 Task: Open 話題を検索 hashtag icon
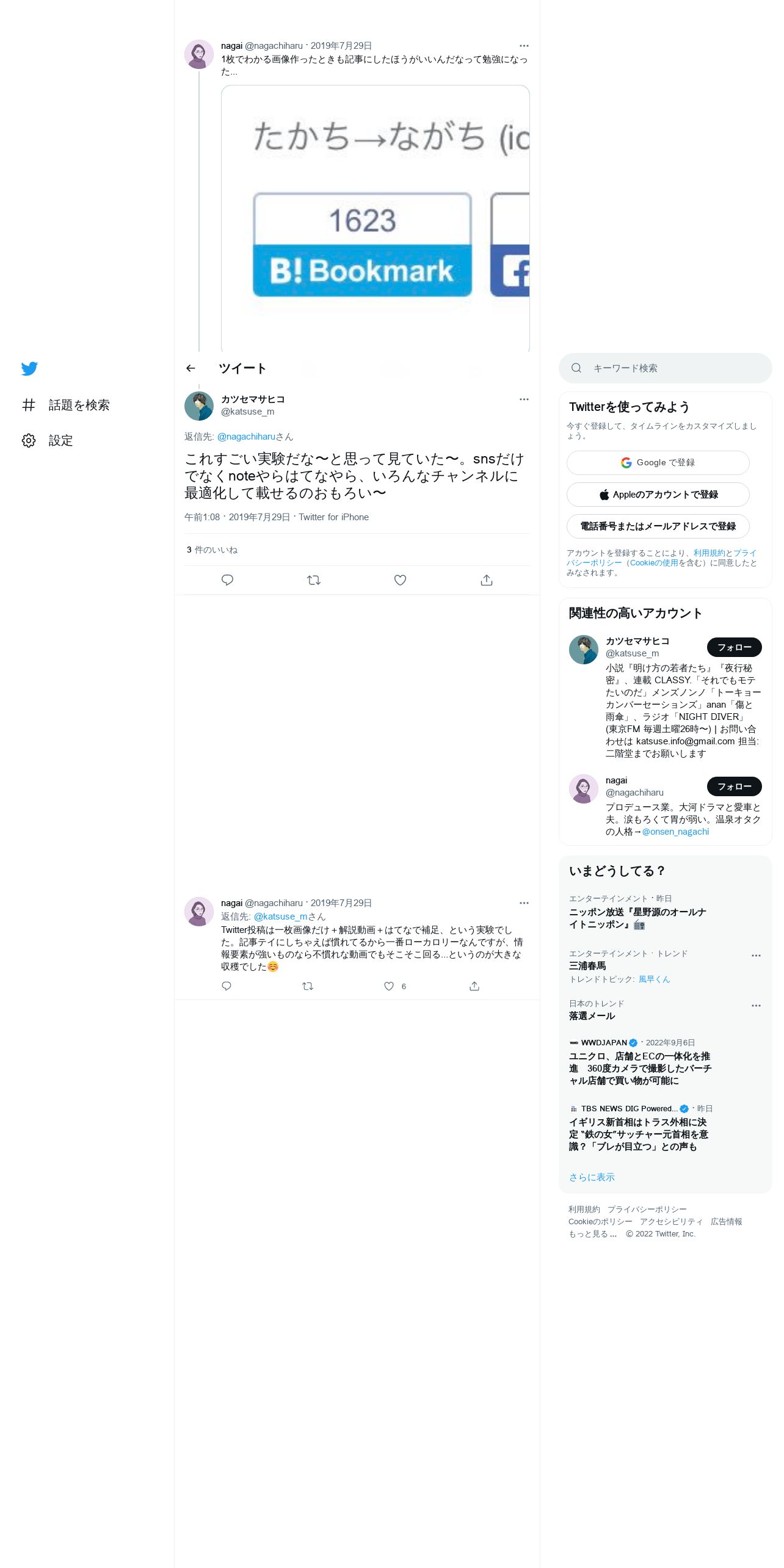pyautogui.click(x=29, y=405)
